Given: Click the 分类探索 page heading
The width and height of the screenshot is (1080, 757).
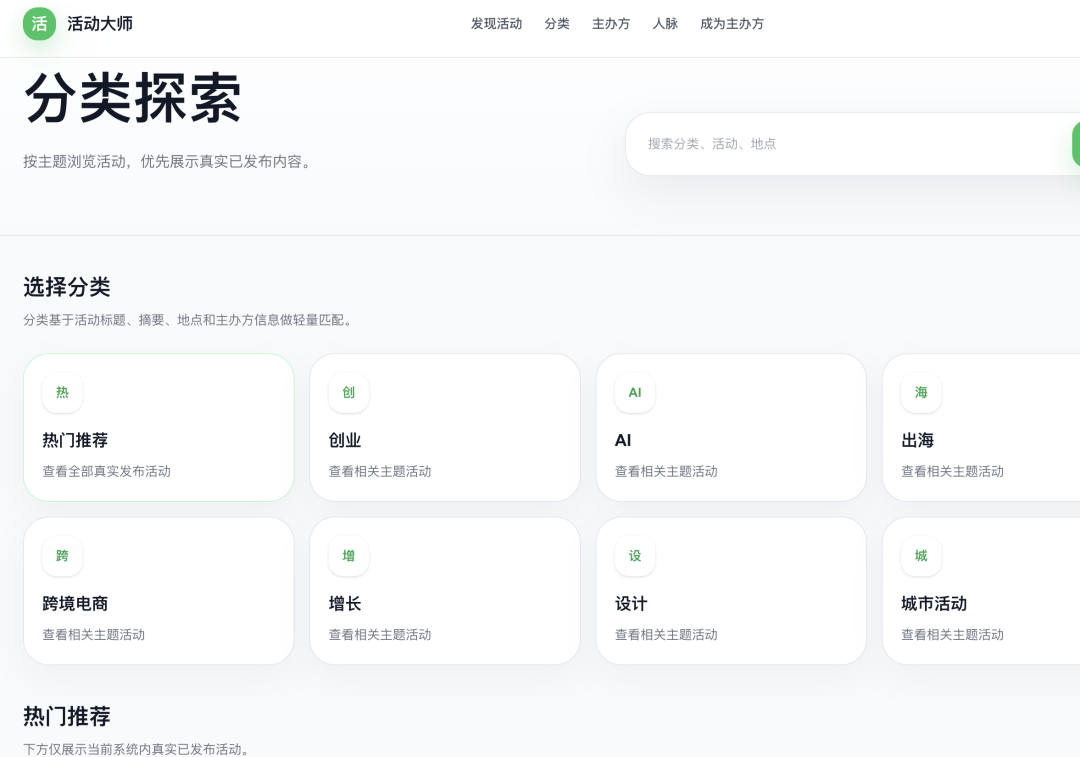Looking at the screenshot, I should [x=132, y=98].
